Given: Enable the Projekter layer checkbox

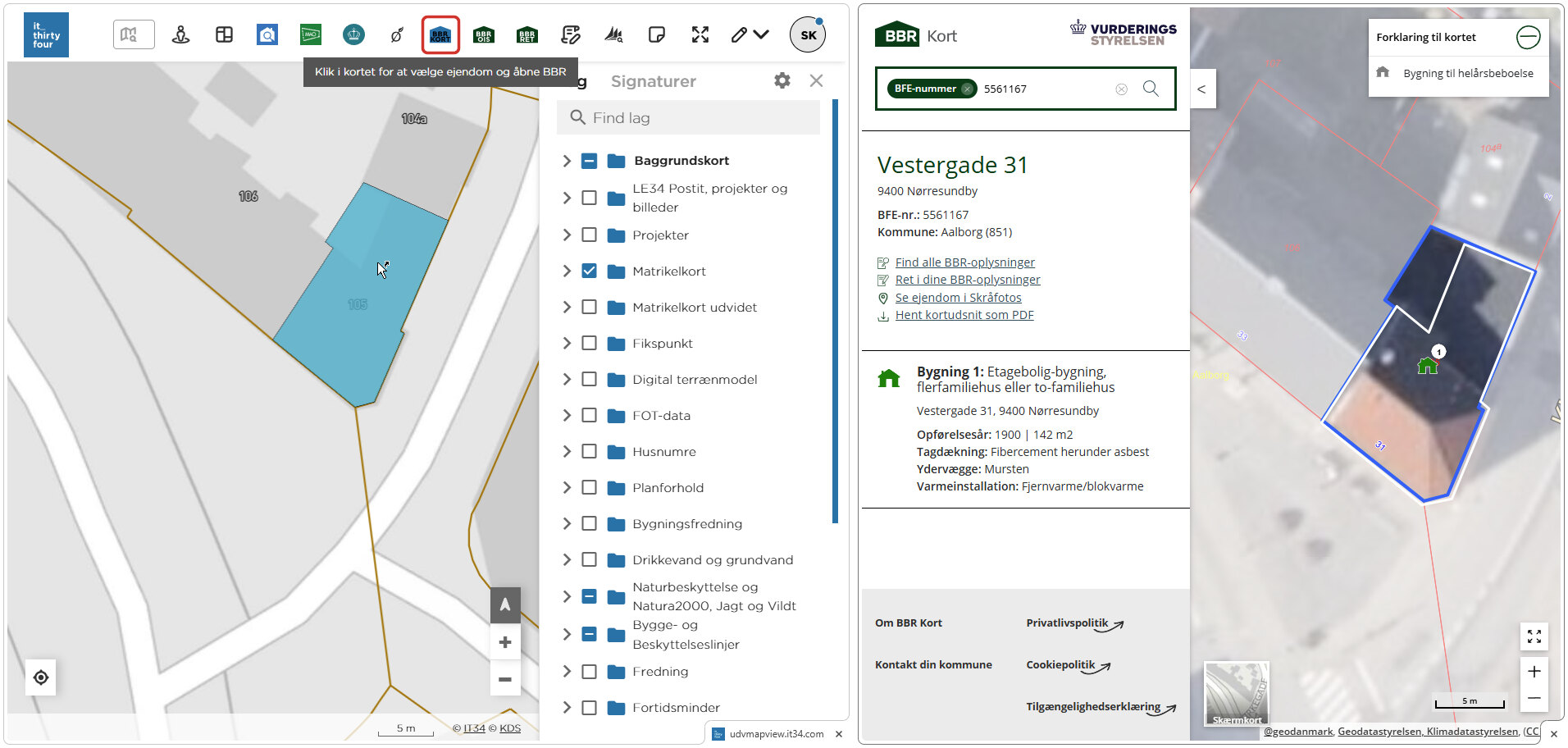Looking at the screenshot, I should coord(589,235).
